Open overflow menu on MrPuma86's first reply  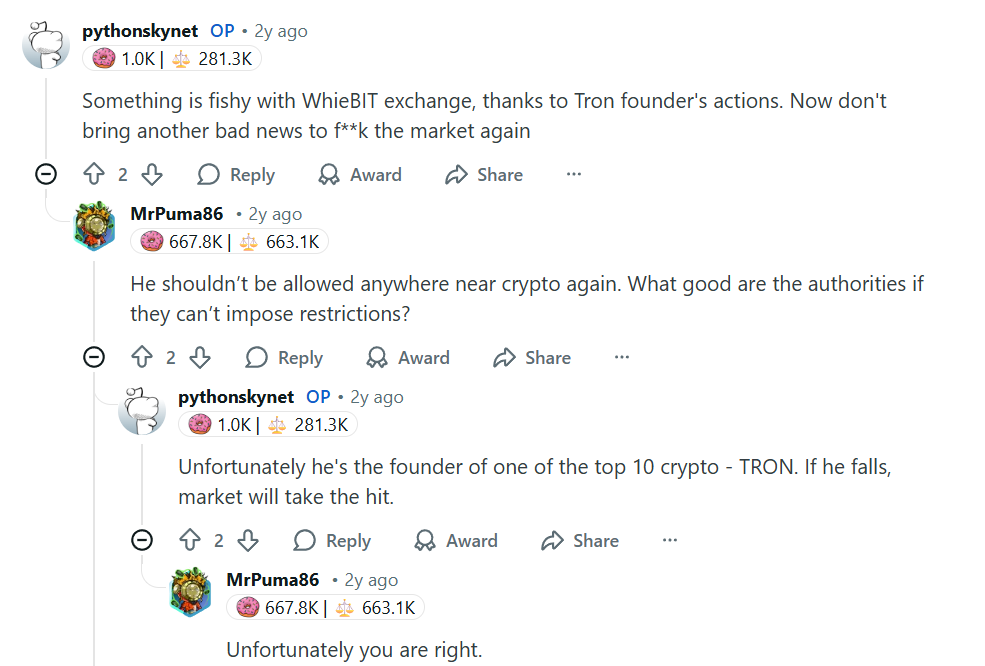(621, 357)
